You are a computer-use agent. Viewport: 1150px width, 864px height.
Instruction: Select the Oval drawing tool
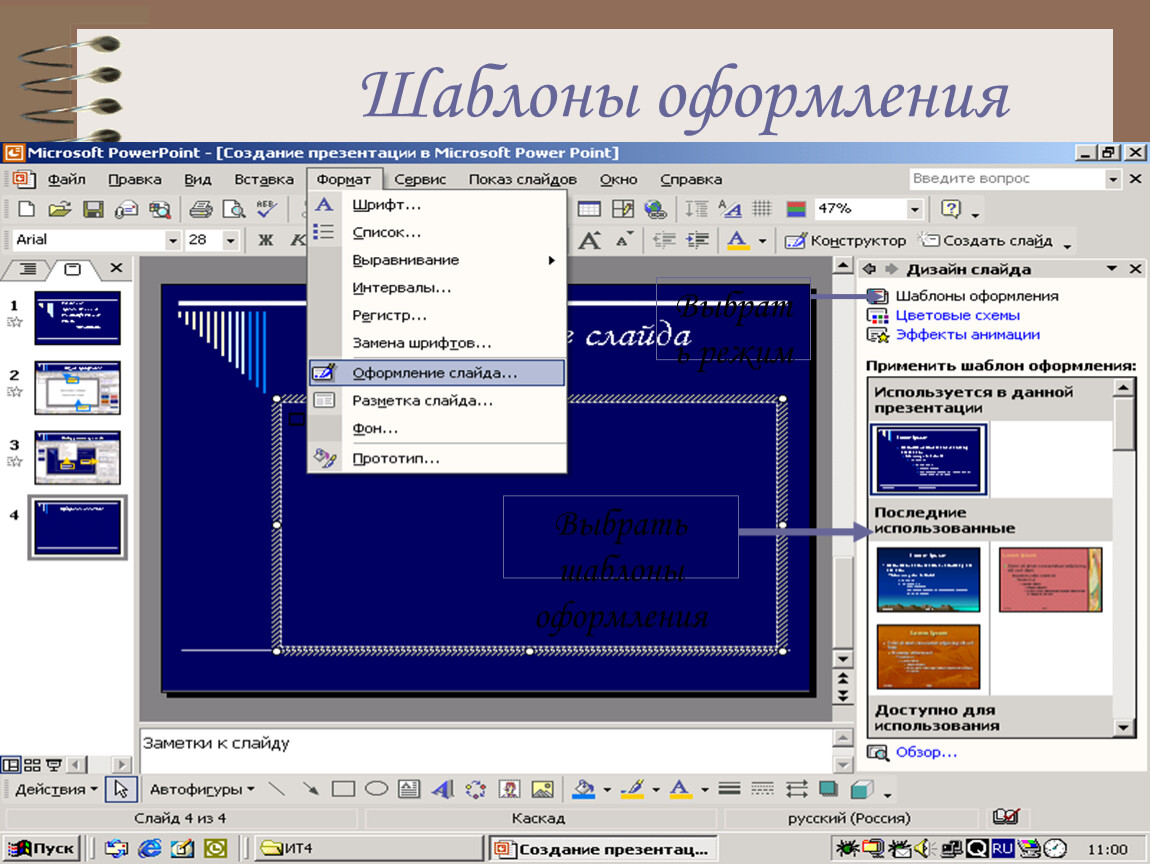pos(376,789)
